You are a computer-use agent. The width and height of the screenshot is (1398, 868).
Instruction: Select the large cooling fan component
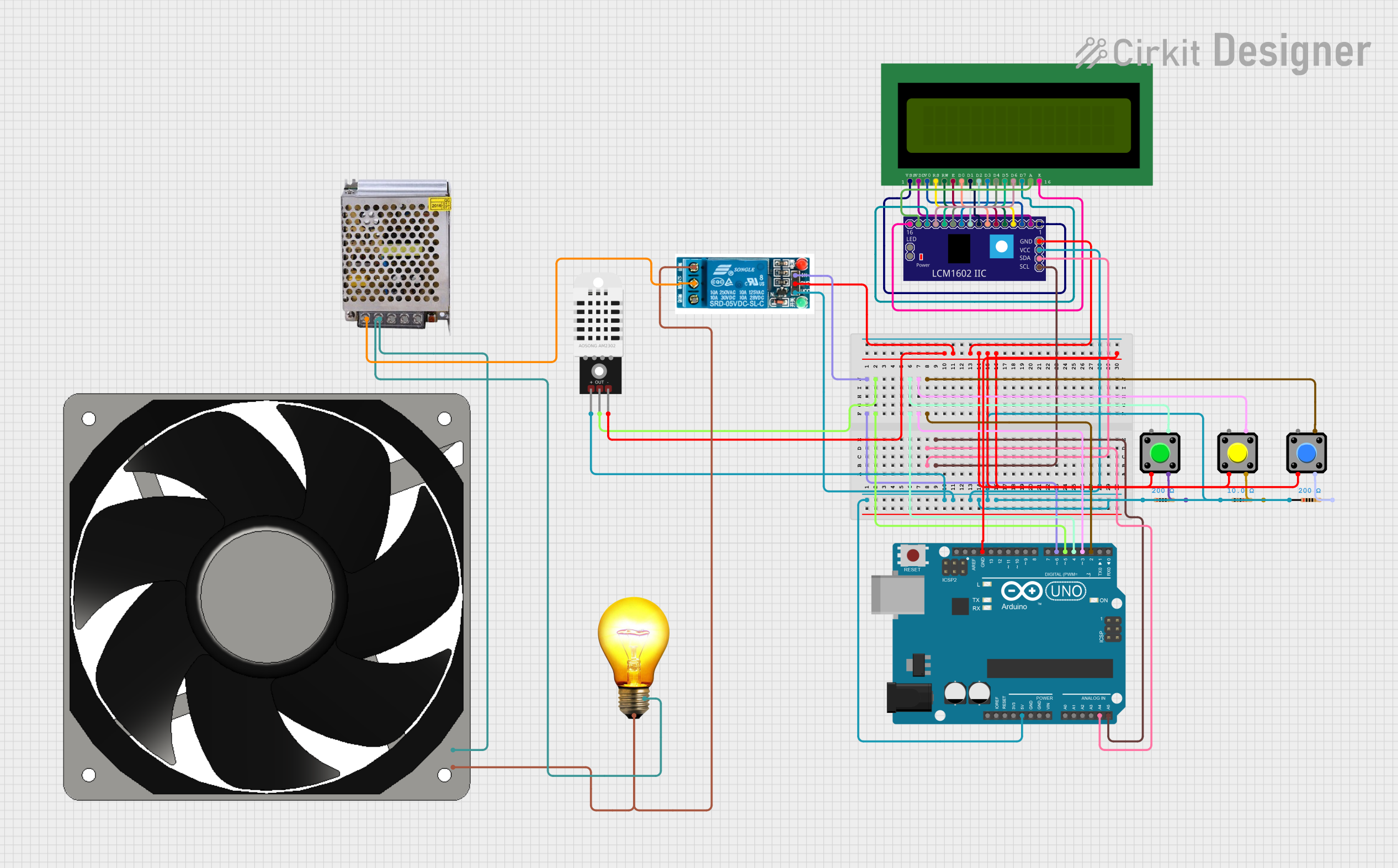pos(267,597)
